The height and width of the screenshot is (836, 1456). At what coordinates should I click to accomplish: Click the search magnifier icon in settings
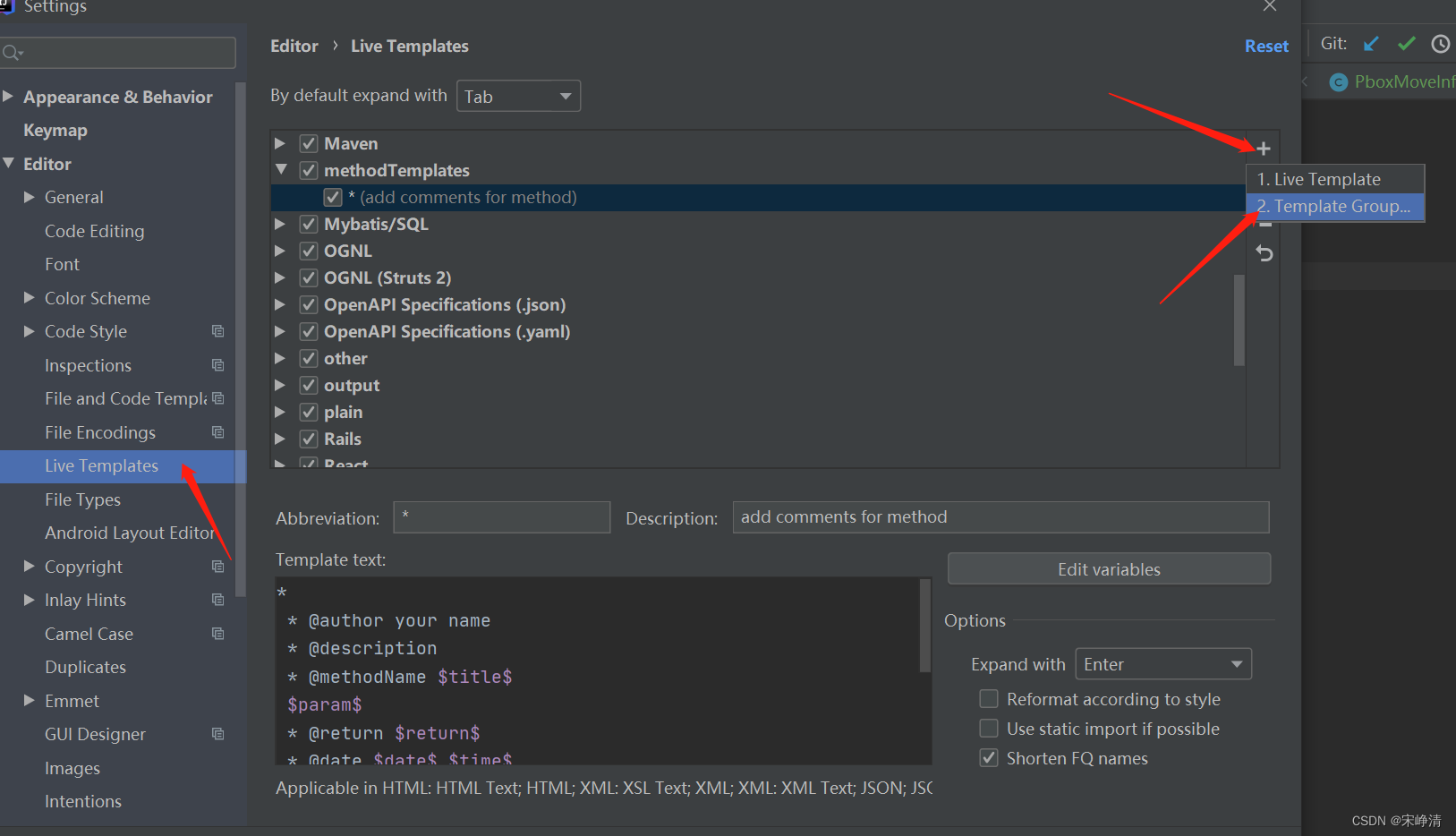(x=12, y=54)
